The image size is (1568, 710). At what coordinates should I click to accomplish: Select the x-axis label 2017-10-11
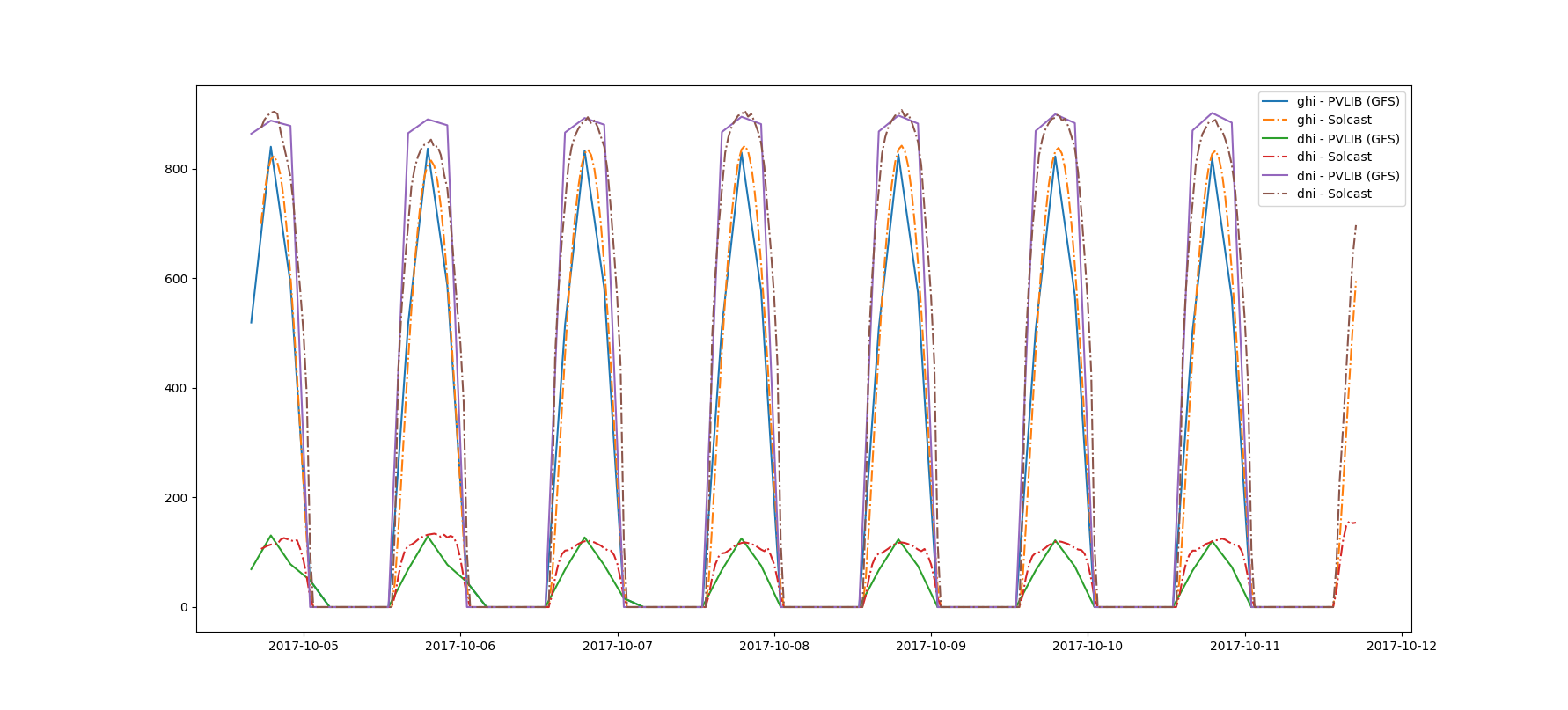pyautogui.click(x=1245, y=646)
